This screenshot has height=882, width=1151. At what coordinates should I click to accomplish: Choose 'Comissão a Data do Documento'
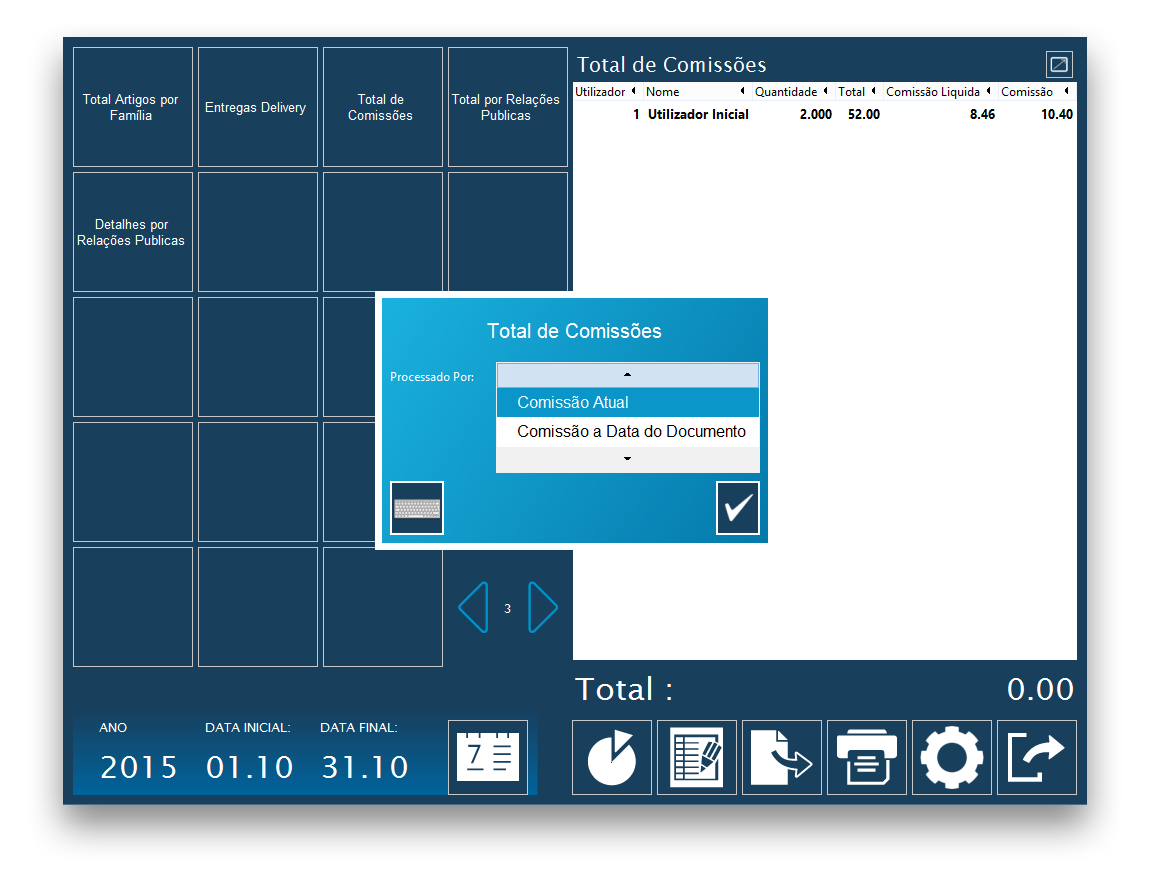628,432
